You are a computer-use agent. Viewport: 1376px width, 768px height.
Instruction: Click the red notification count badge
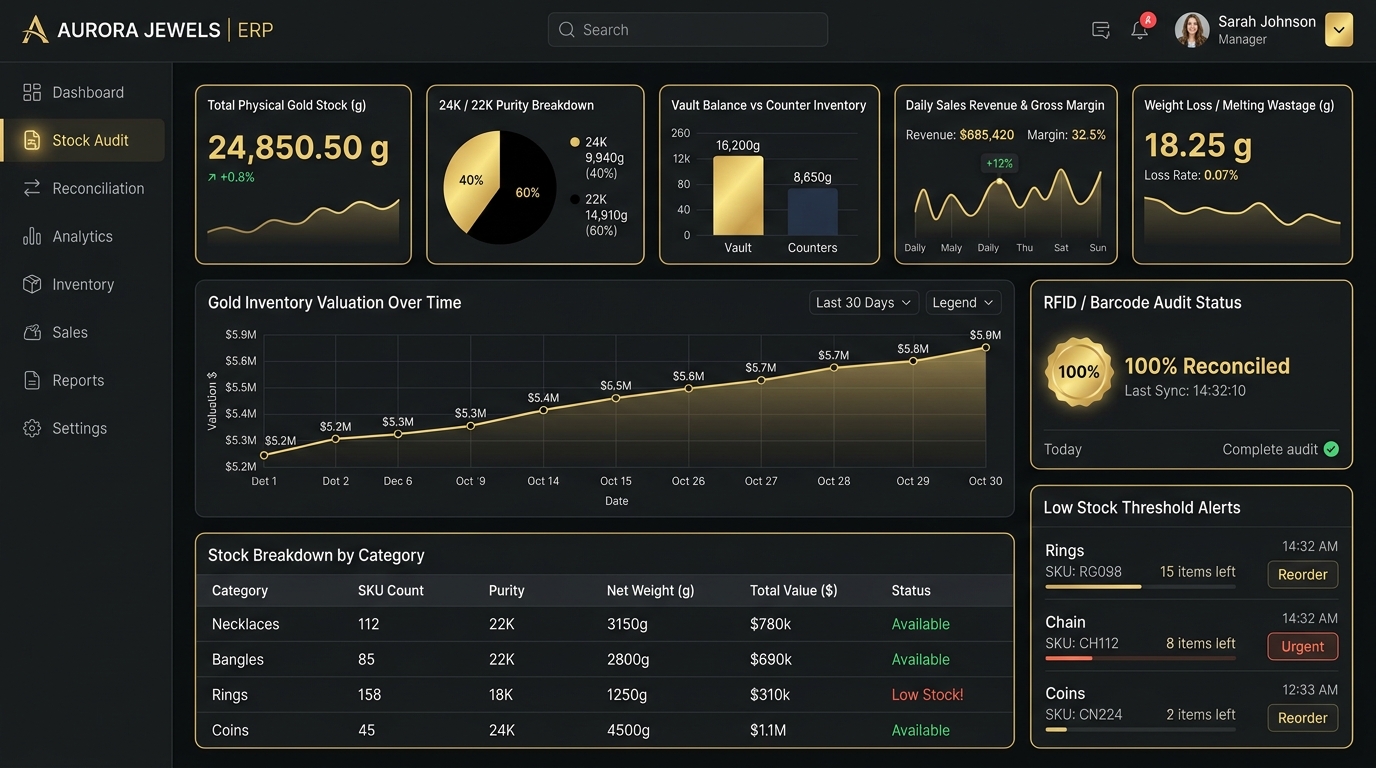(x=1148, y=19)
